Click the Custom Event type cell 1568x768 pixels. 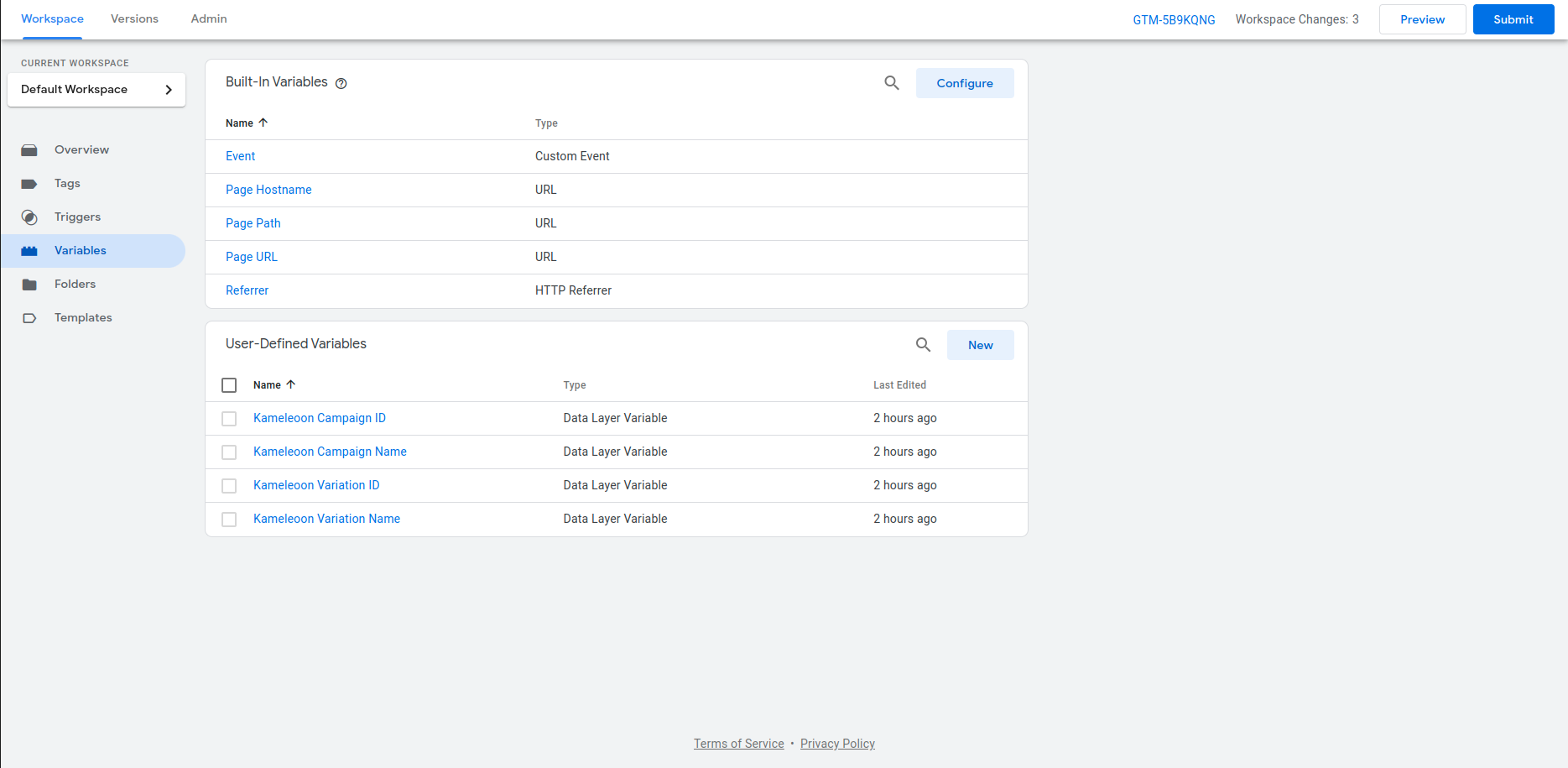[572, 156]
